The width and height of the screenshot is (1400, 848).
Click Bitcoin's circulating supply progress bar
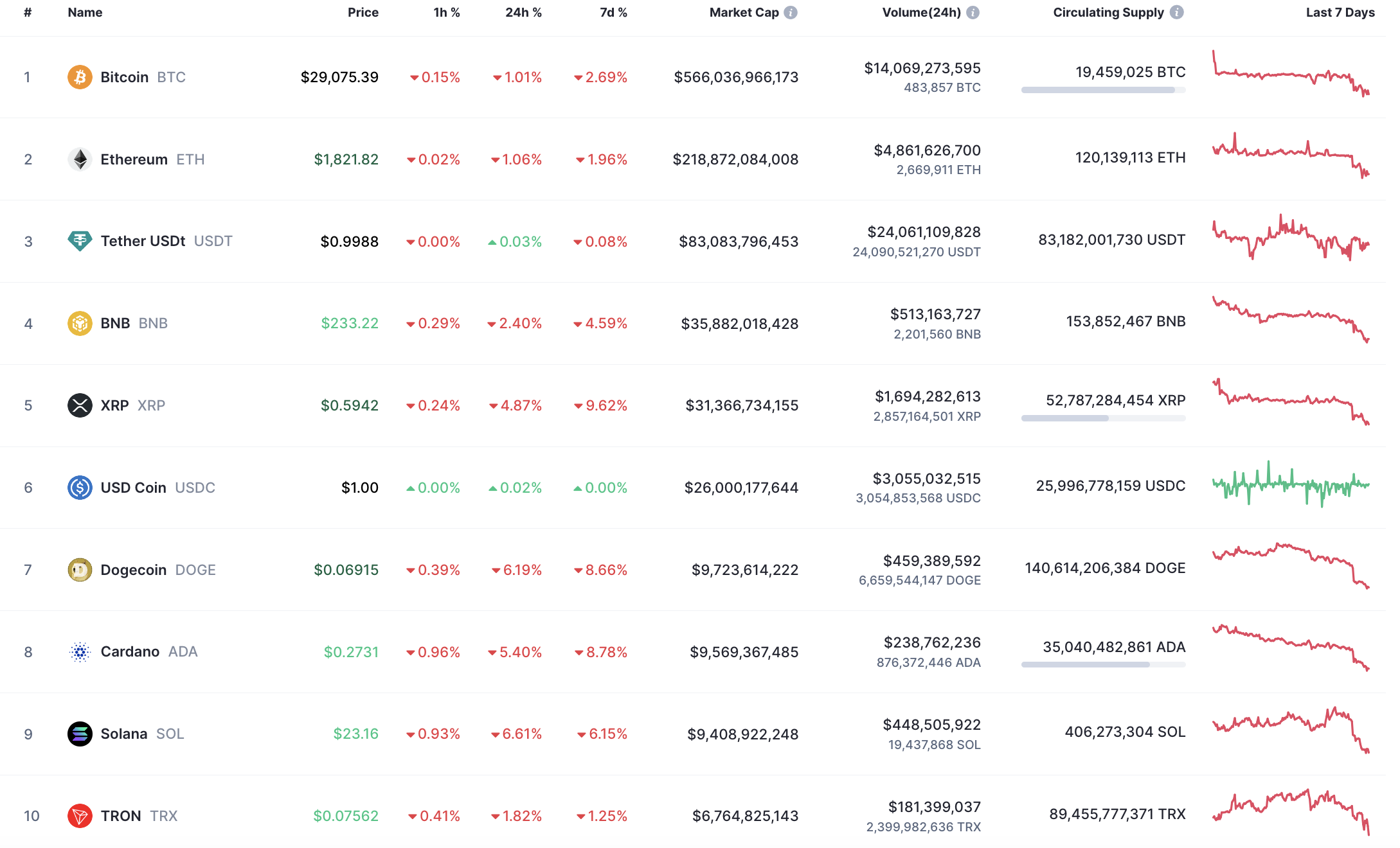(x=1102, y=90)
